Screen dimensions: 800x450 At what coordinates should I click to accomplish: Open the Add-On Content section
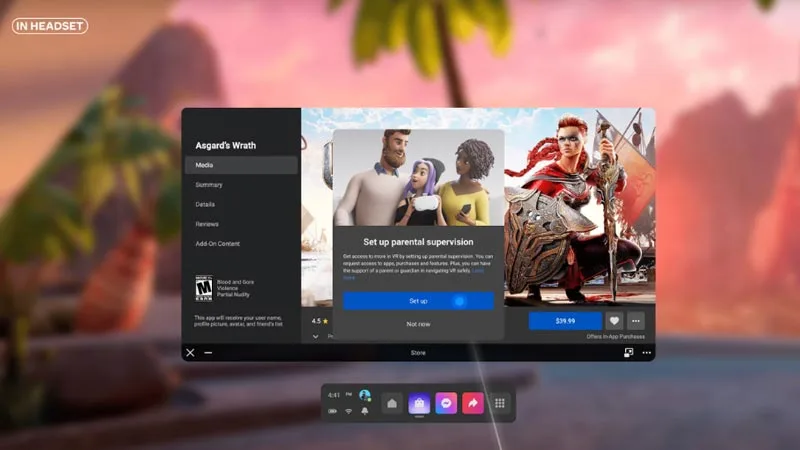(217, 244)
